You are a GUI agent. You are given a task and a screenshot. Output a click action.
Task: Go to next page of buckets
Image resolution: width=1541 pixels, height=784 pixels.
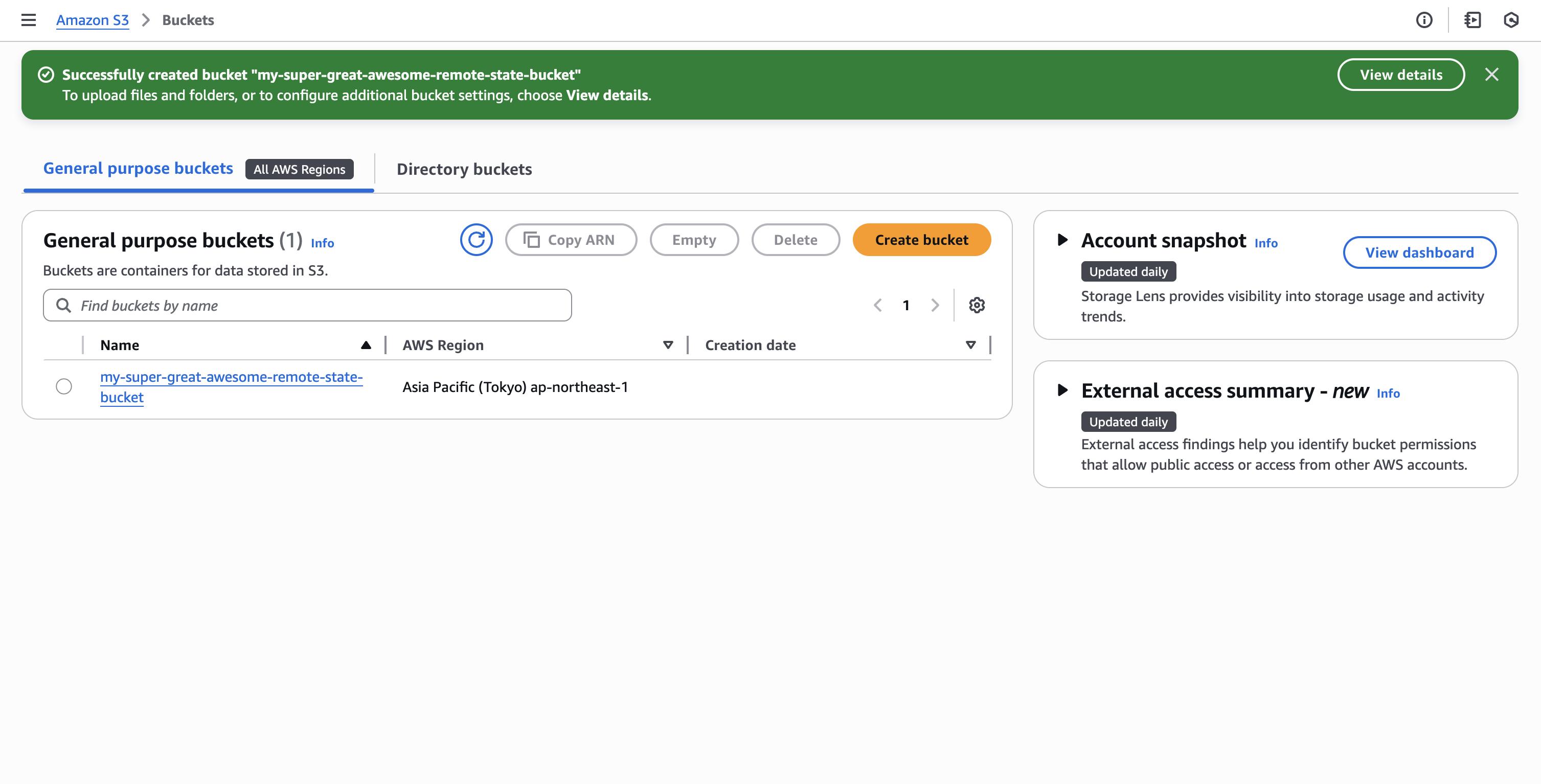(935, 305)
